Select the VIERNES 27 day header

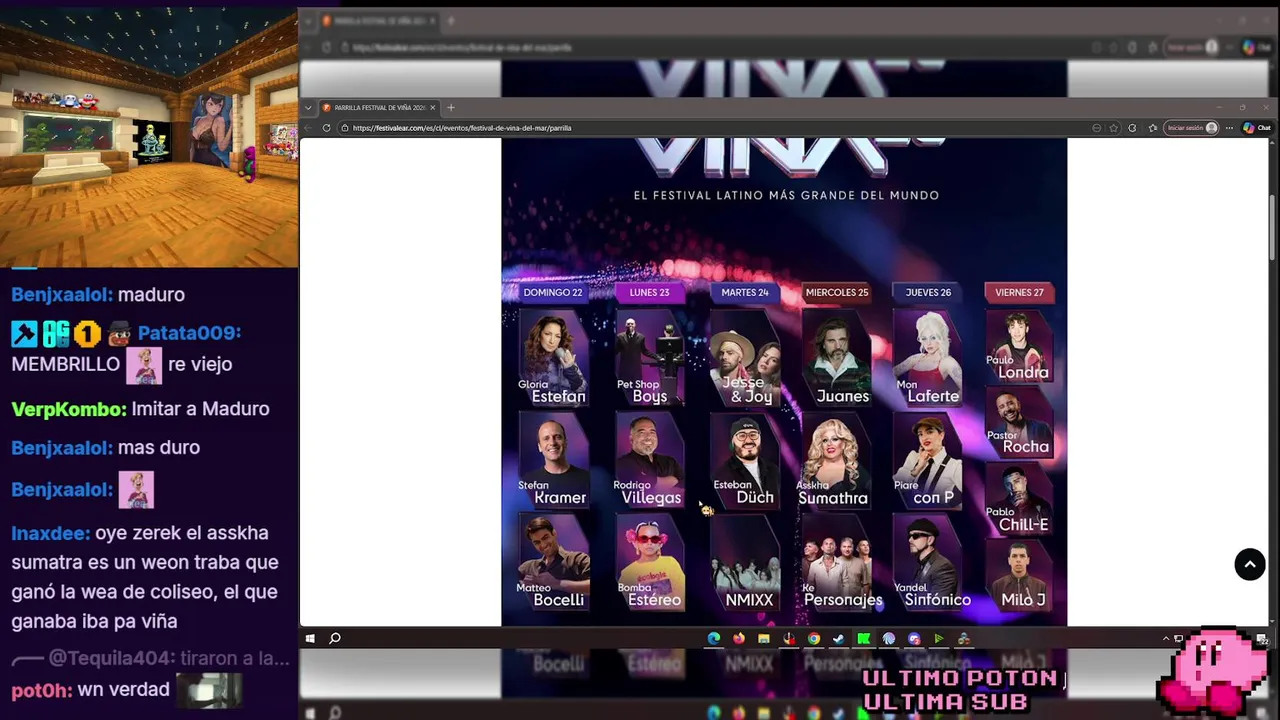point(1019,292)
